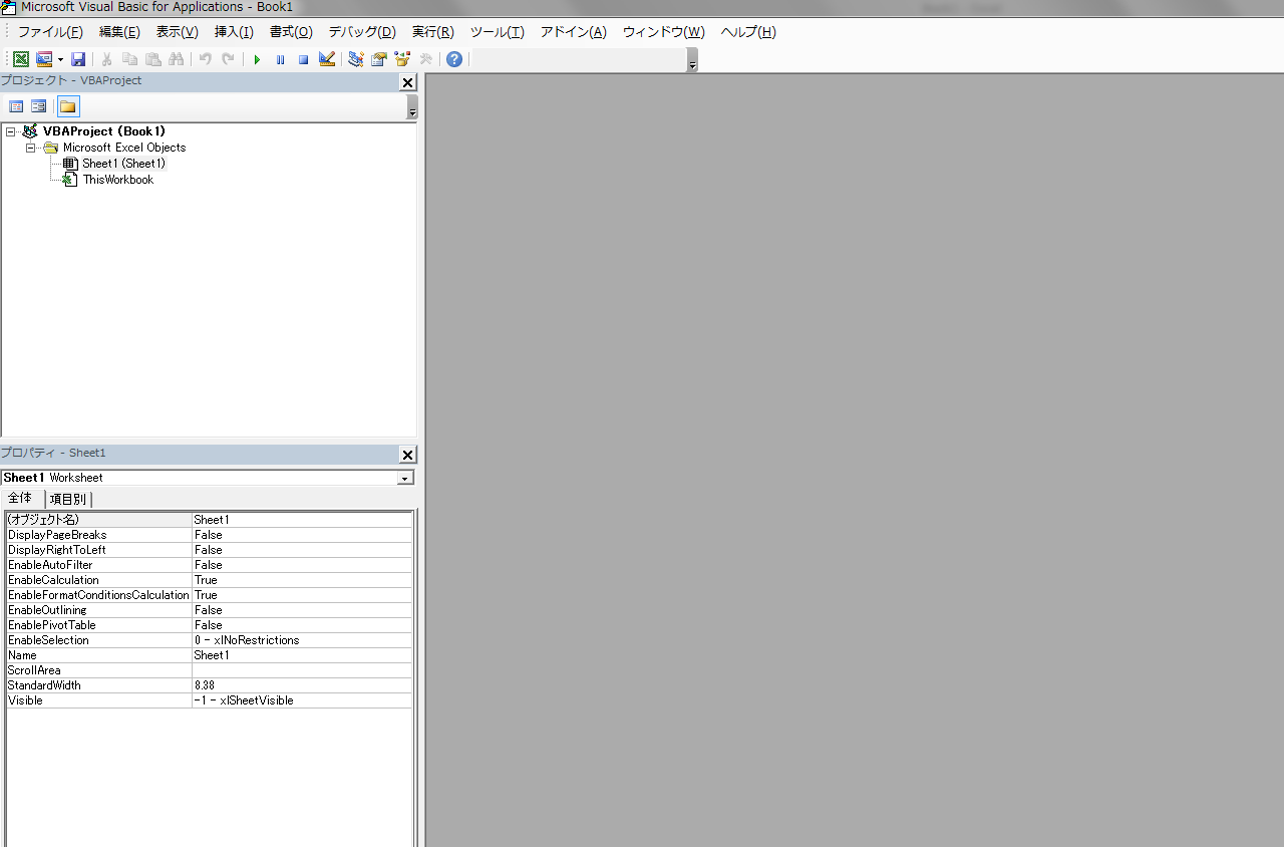1284x847 pixels.
Task: Open VBA Help with the Help icon
Action: click(x=453, y=59)
